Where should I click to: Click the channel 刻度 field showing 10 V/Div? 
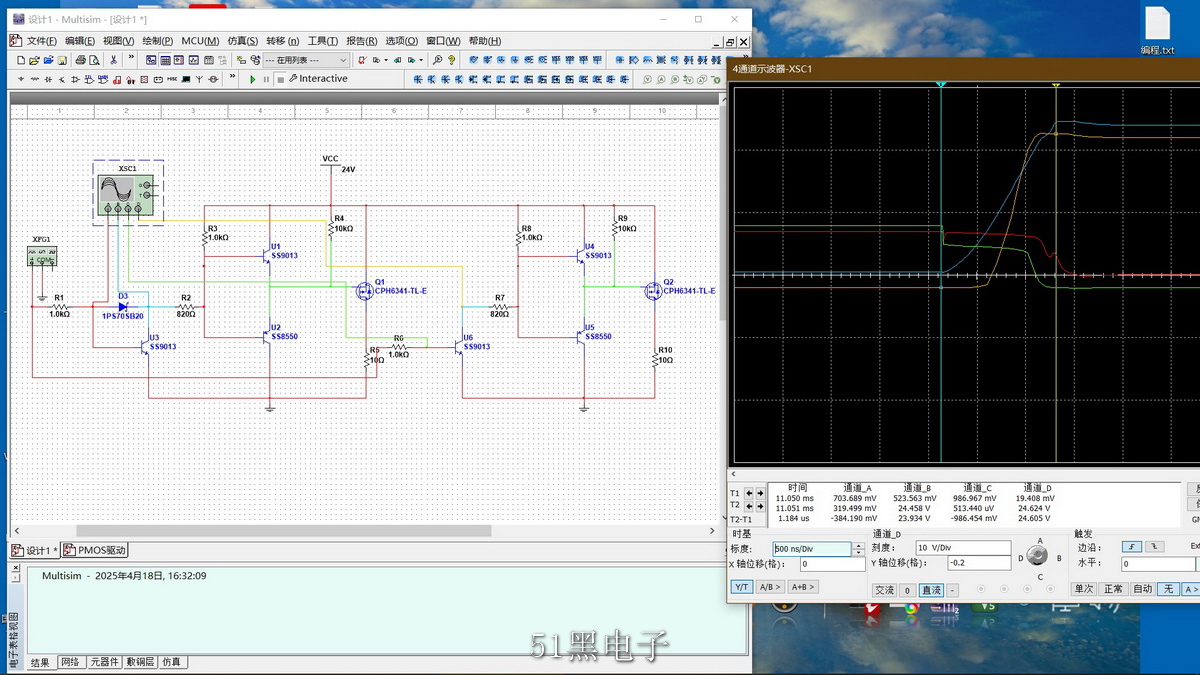coord(963,548)
